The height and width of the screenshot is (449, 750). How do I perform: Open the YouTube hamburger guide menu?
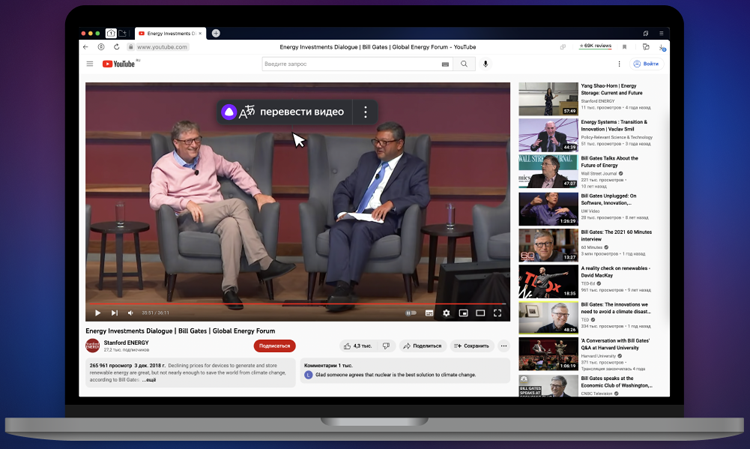click(89, 64)
